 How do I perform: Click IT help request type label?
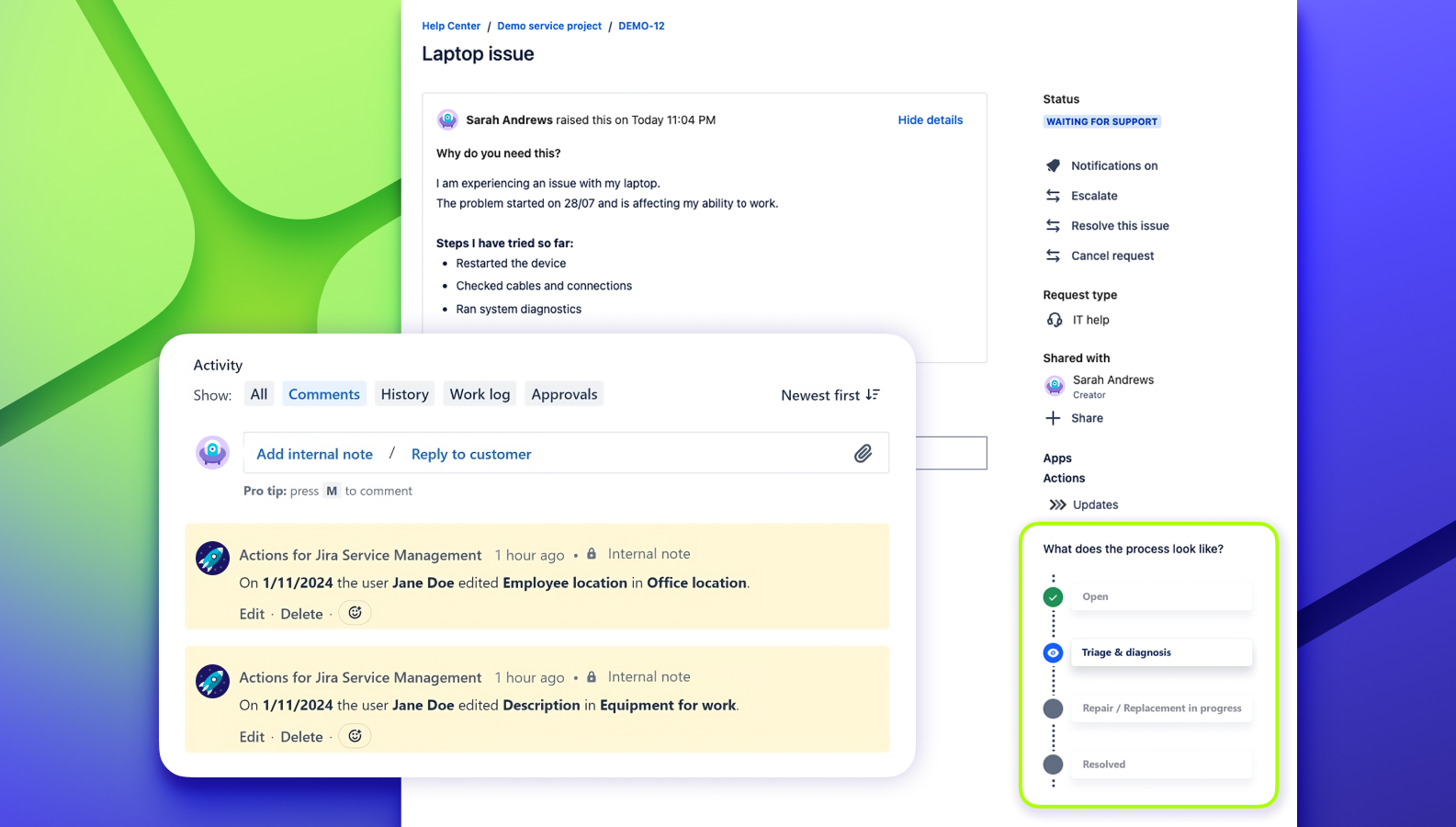(x=1091, y=320)
